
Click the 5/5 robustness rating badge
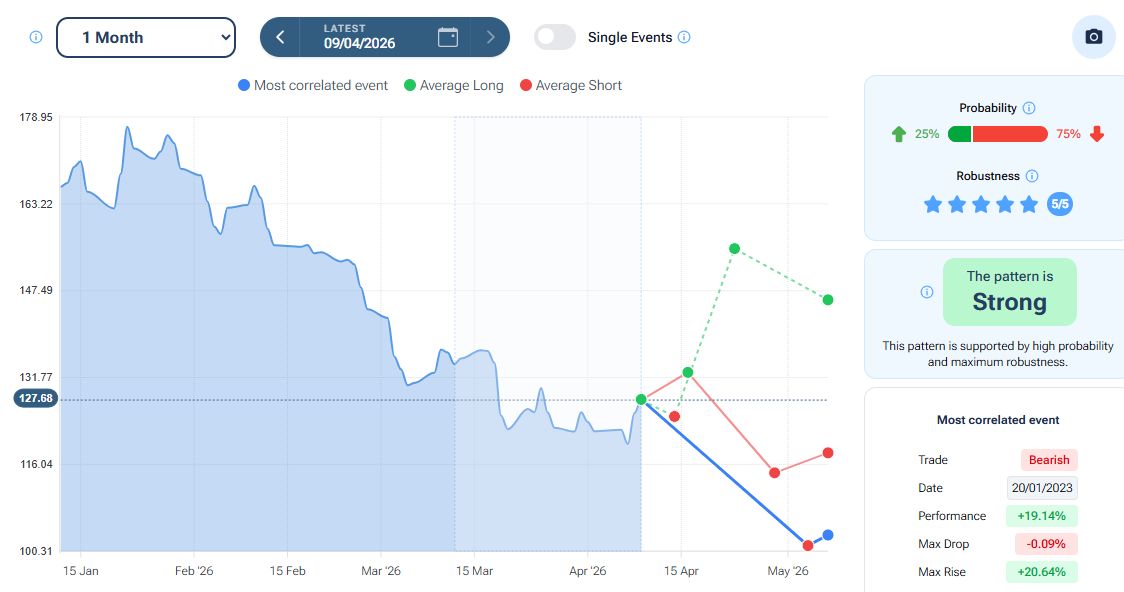1060,204
